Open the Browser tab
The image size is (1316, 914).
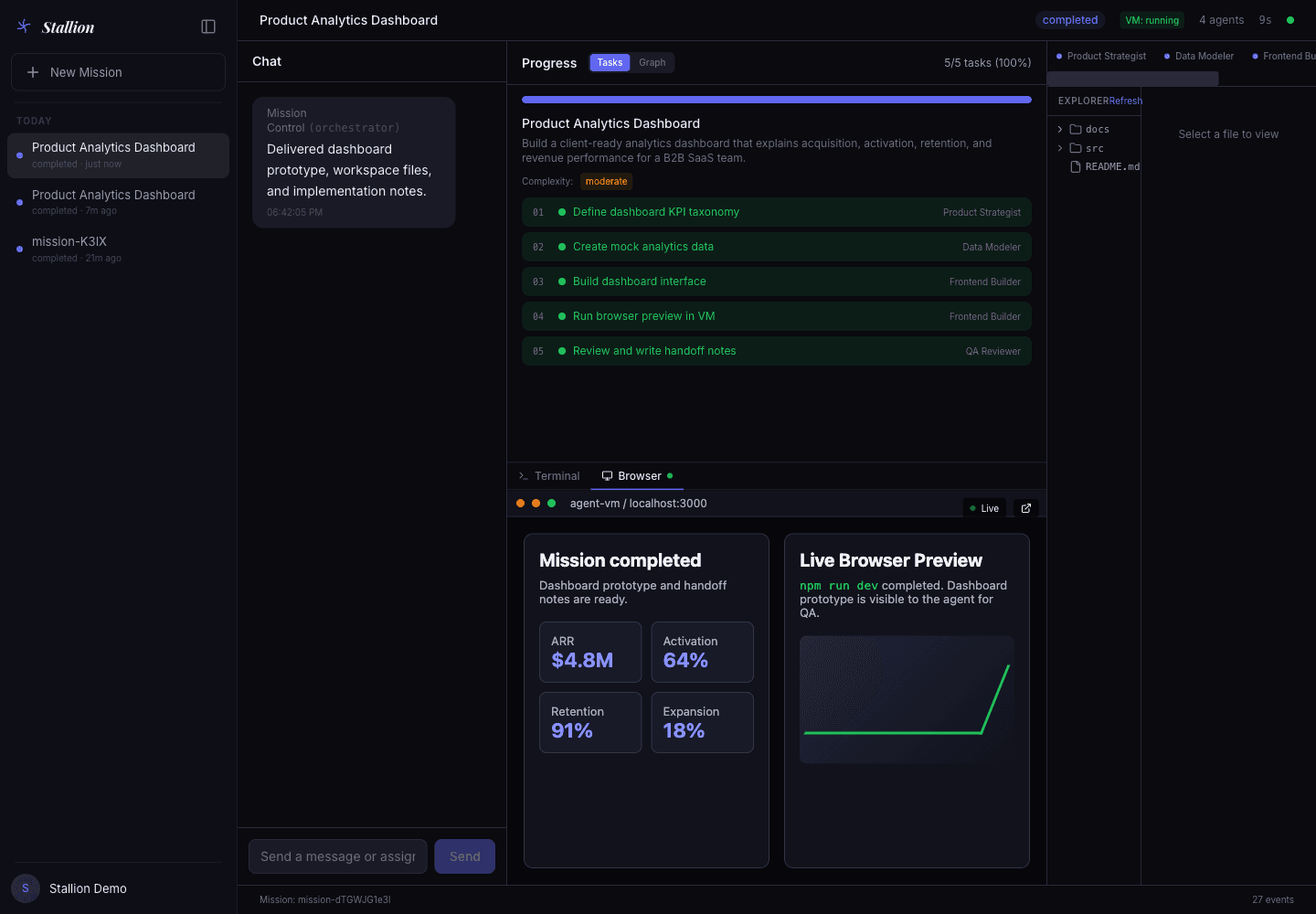637,476
